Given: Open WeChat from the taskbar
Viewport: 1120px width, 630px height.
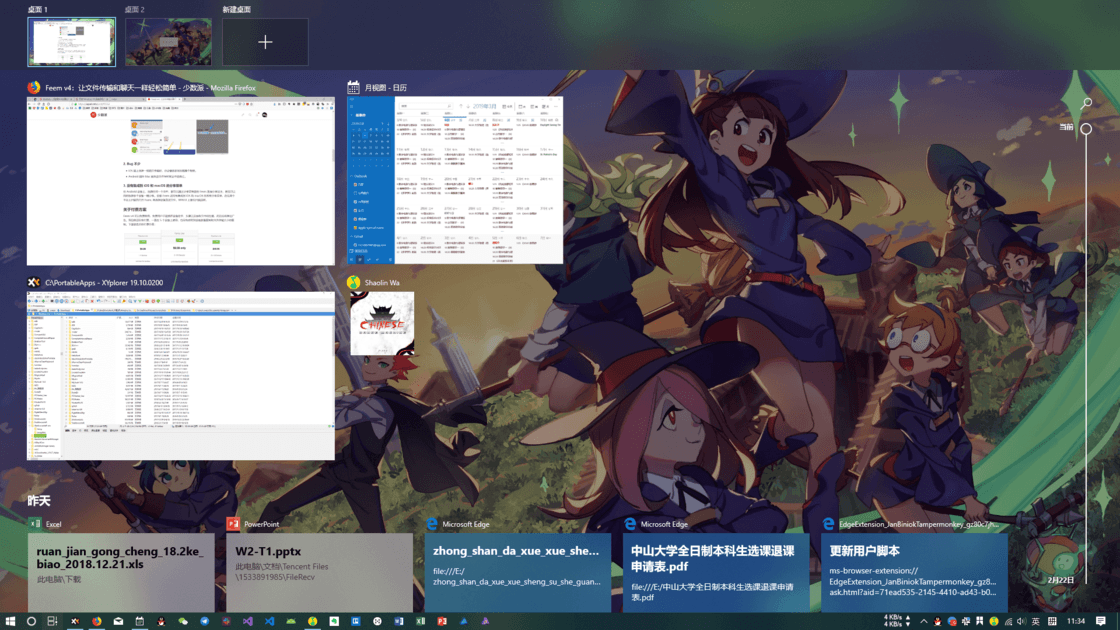Looking at the screenshot, I should pyautogui.click(x=183, y=621).
